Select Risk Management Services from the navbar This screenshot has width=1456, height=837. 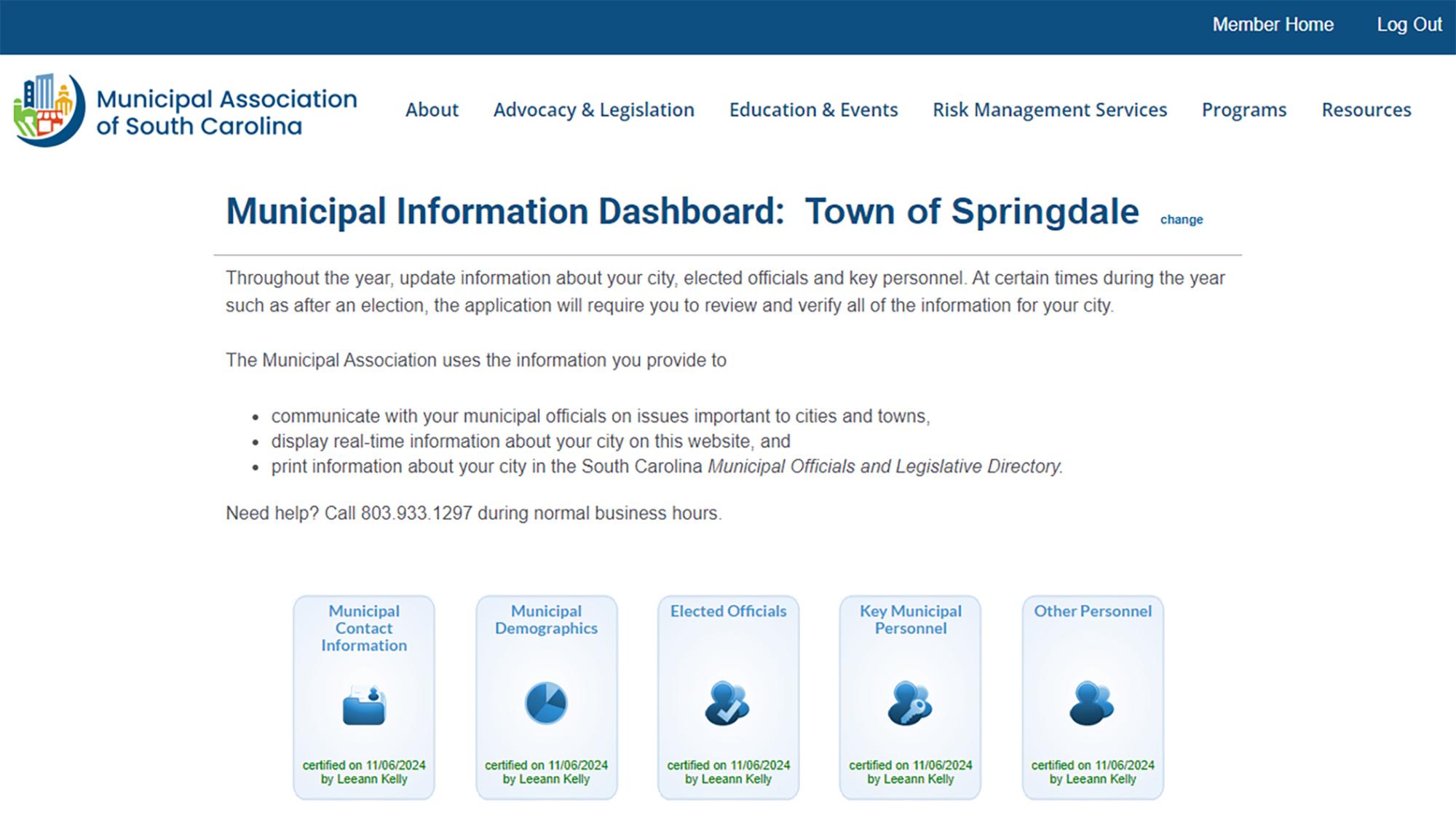(1050, 110)
